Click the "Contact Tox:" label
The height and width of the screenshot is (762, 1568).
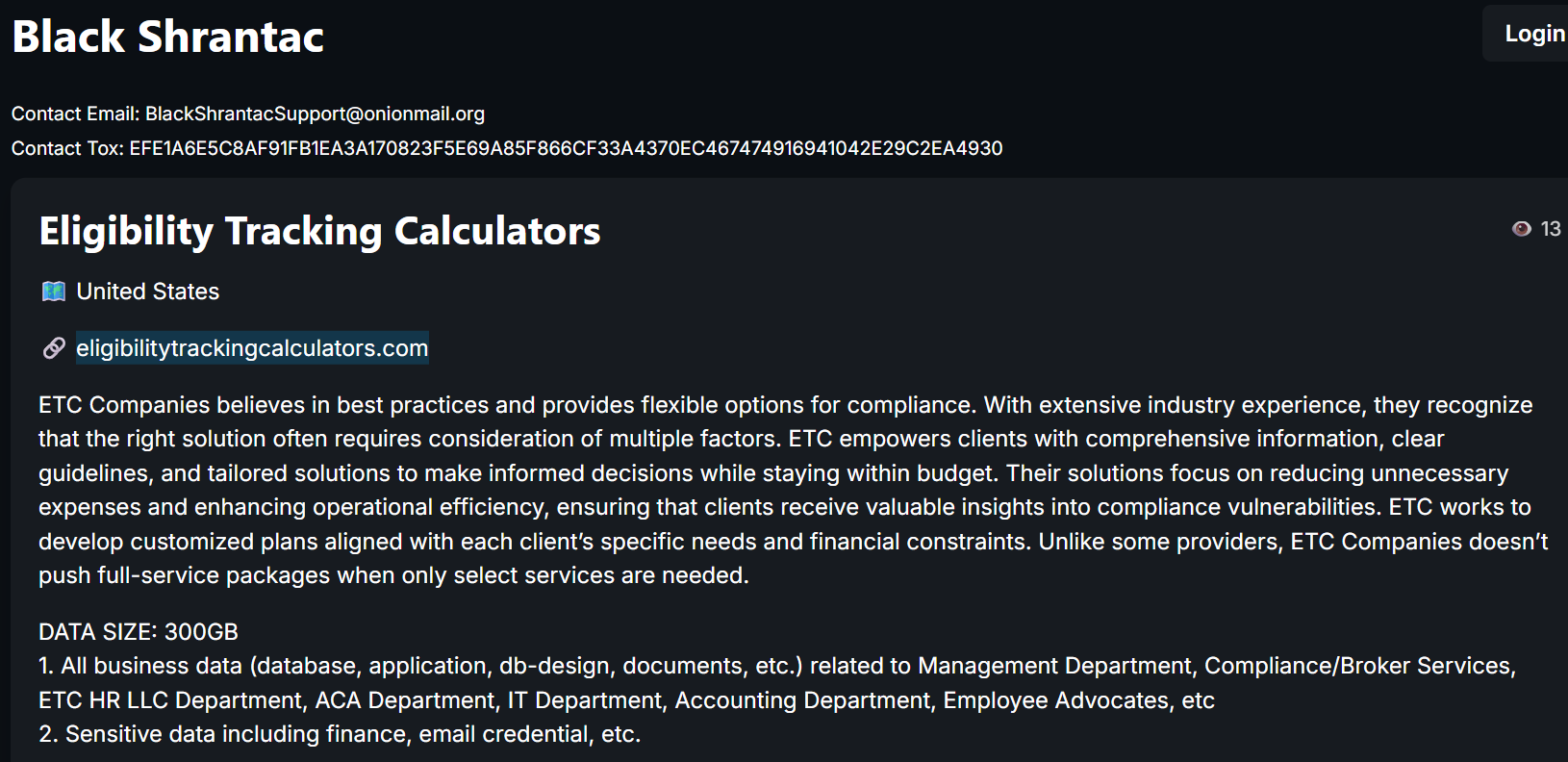(x=67, y=148)
